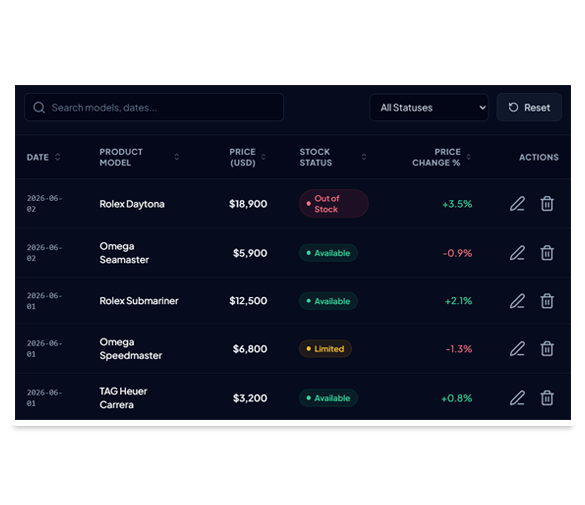Screen dimensions: 585x505
Task: Edit the Omega Seamaster entry
Action: (517, 253)
